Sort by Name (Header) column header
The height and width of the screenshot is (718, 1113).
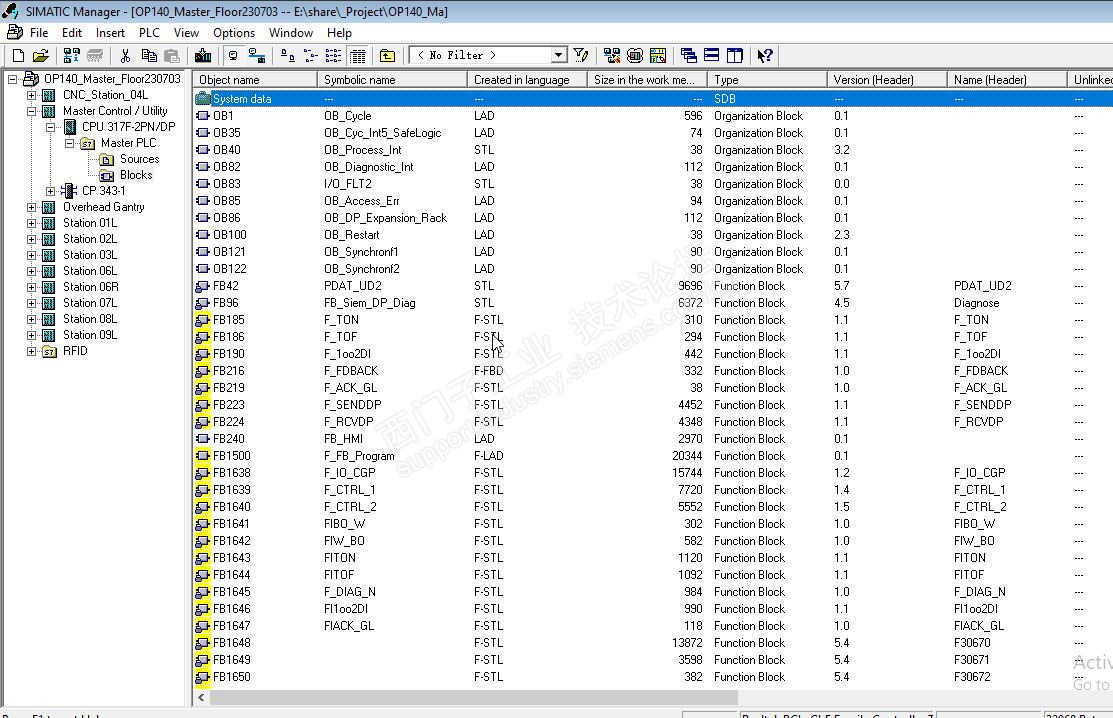[1007, 79]
